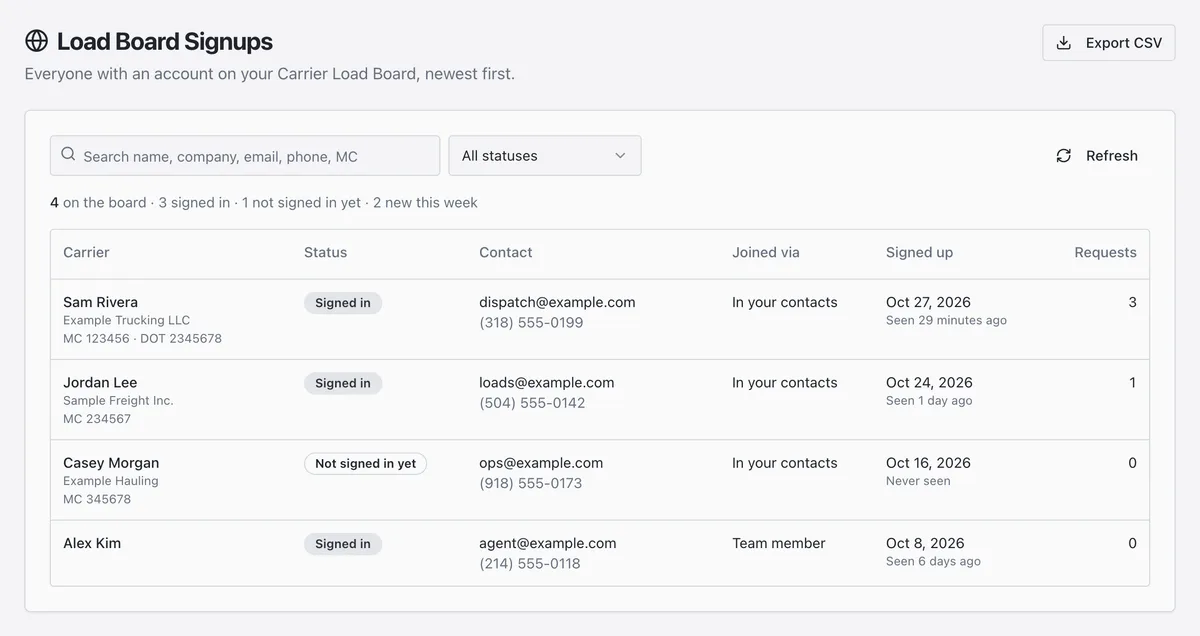
Task: Click the Joined via column header
Action: 766,253
